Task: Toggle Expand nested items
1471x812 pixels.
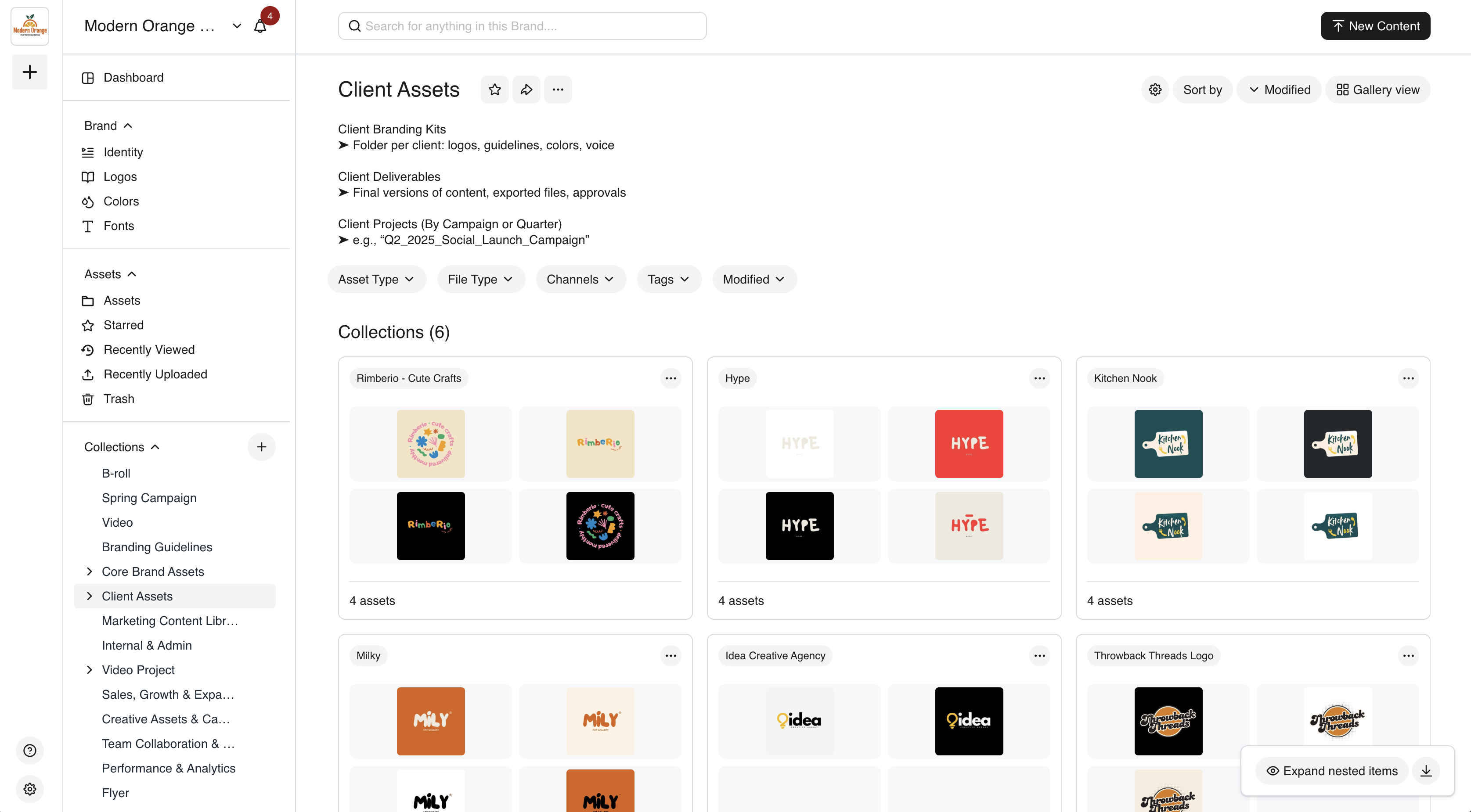Action: point(1332,771)
